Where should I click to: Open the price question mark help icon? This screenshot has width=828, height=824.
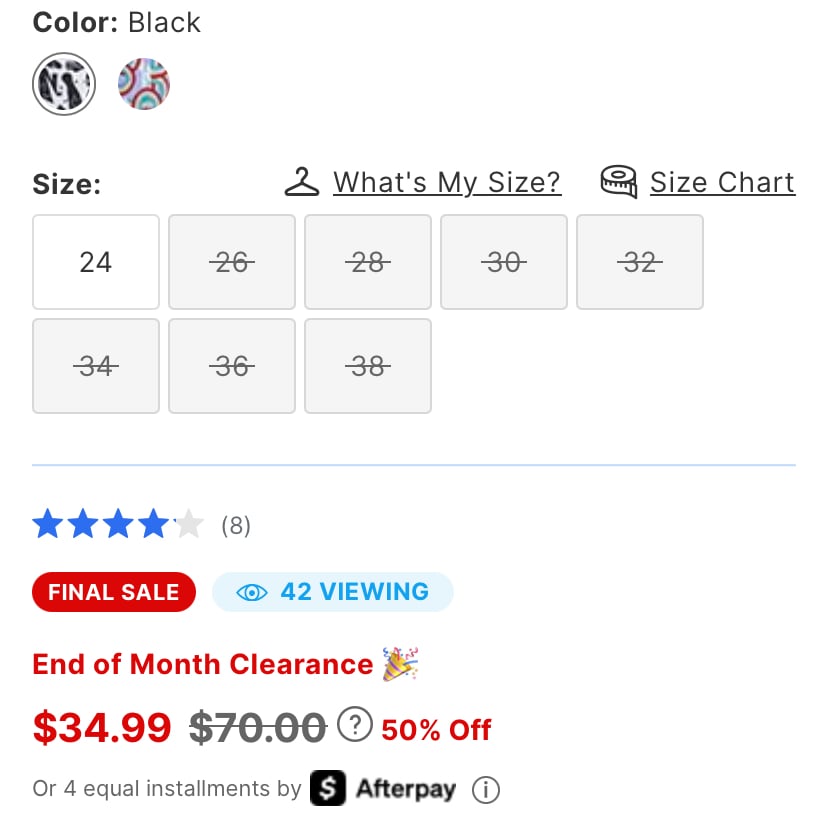pos(355,724)
